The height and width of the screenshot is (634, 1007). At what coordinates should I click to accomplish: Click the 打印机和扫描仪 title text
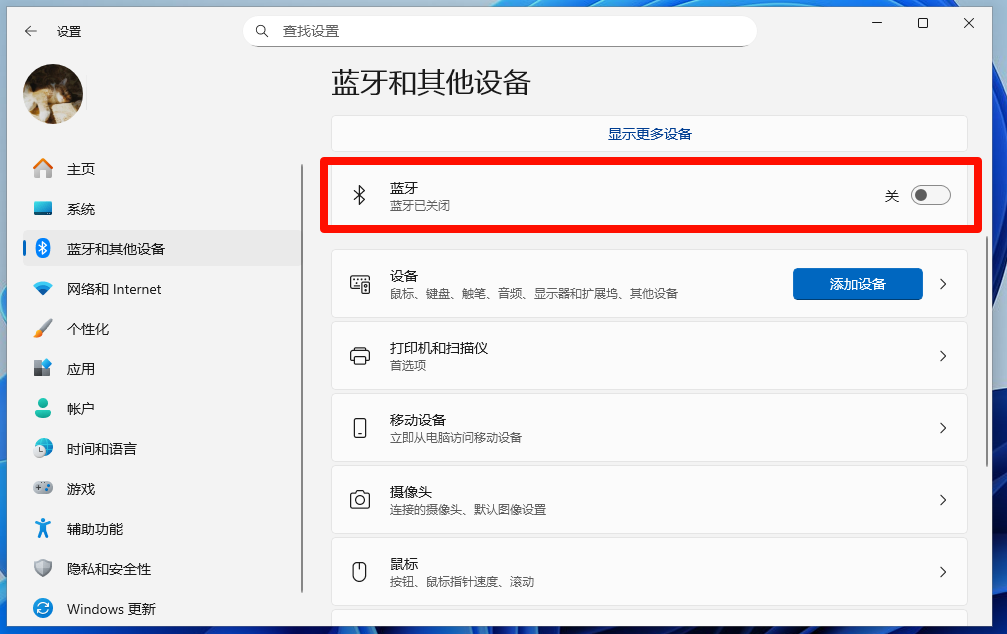tap(439, 348)
